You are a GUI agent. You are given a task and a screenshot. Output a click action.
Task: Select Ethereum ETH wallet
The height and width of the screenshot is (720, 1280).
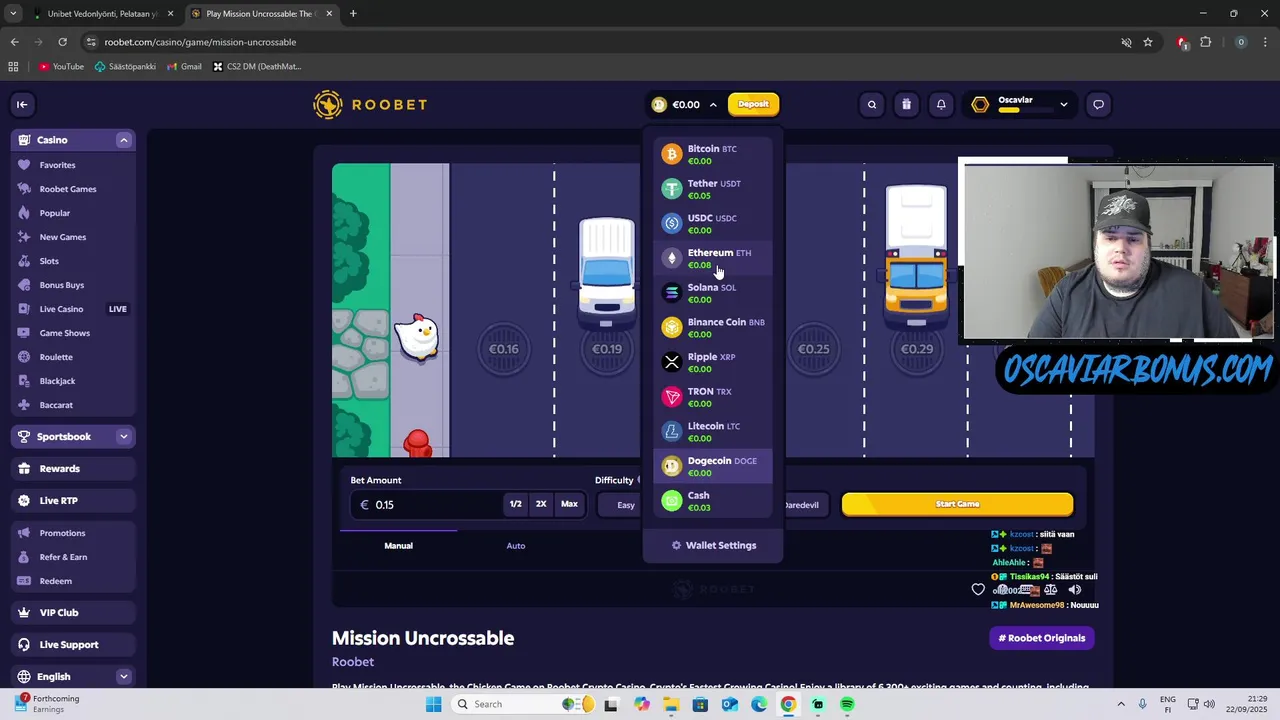(713, 258)
